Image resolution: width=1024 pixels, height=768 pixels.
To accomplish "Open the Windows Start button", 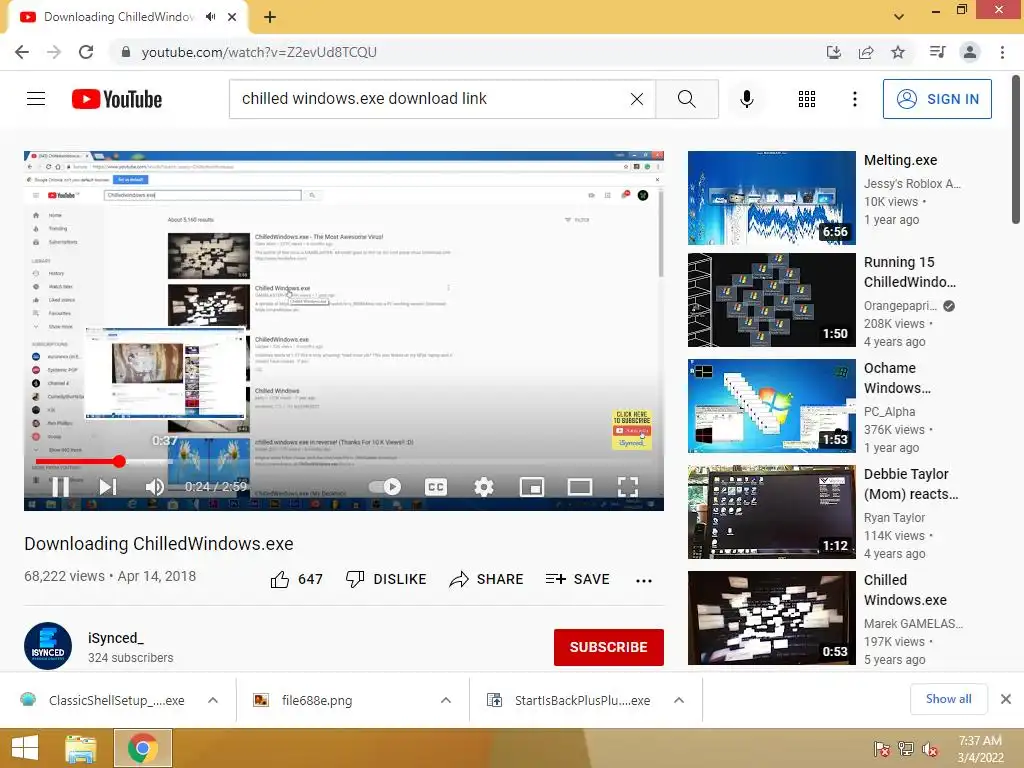I will point(24,748).
